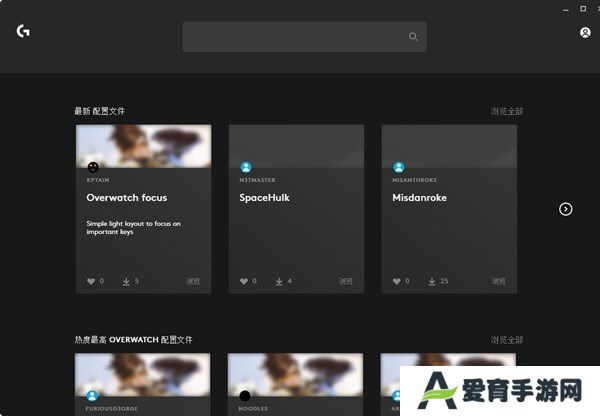Like the SpaceHulk profile
This screenshot has width=600, height=416.
point(244,281)
